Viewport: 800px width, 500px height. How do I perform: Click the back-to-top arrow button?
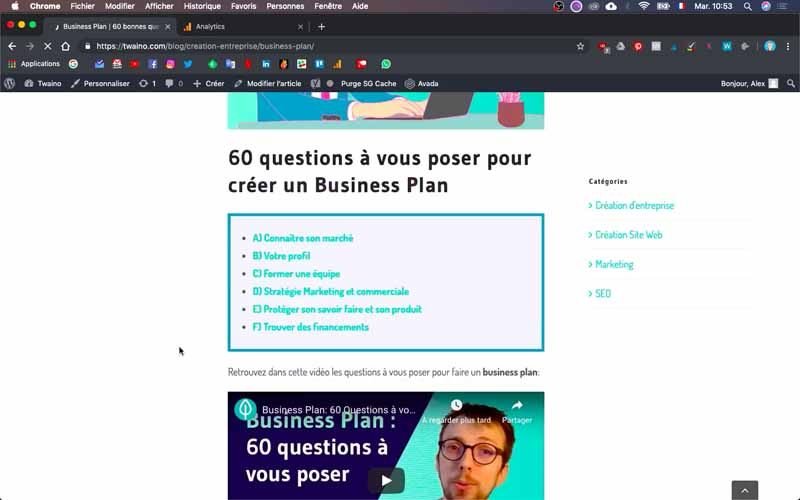pyautogui.click(x=744, y=490)
